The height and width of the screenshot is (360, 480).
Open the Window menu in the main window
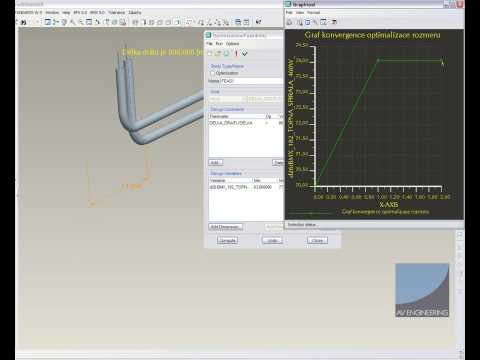pyautogui.click(x=52, y=12)
